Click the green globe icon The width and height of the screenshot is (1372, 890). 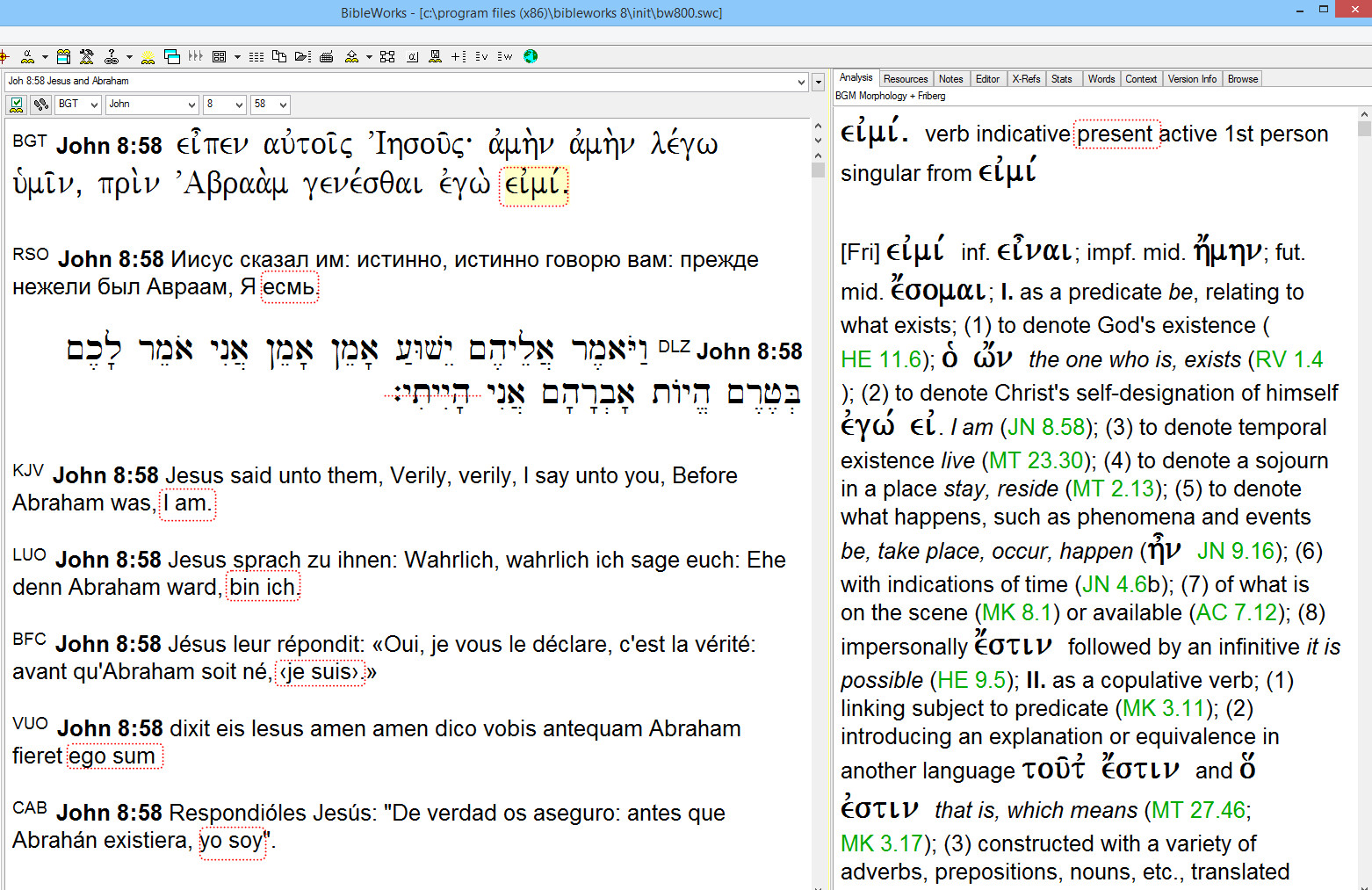(x=531, y=57)
